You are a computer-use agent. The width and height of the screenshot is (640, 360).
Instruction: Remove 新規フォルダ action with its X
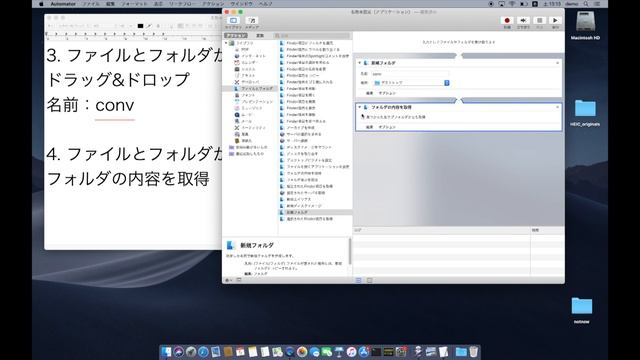pyautogui.click(x=558, y=63)
